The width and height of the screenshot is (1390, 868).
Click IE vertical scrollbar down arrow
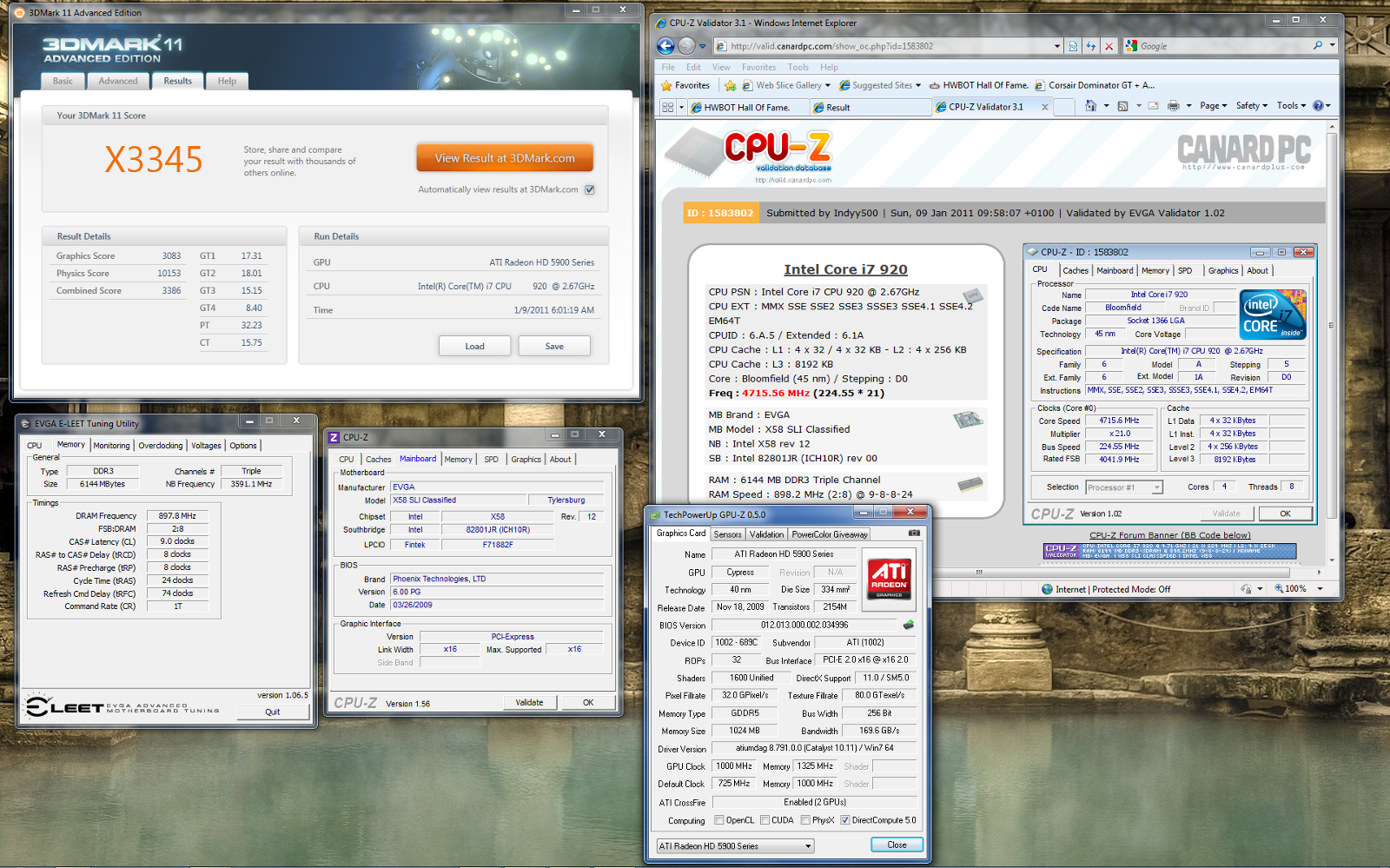[1332, 560]
